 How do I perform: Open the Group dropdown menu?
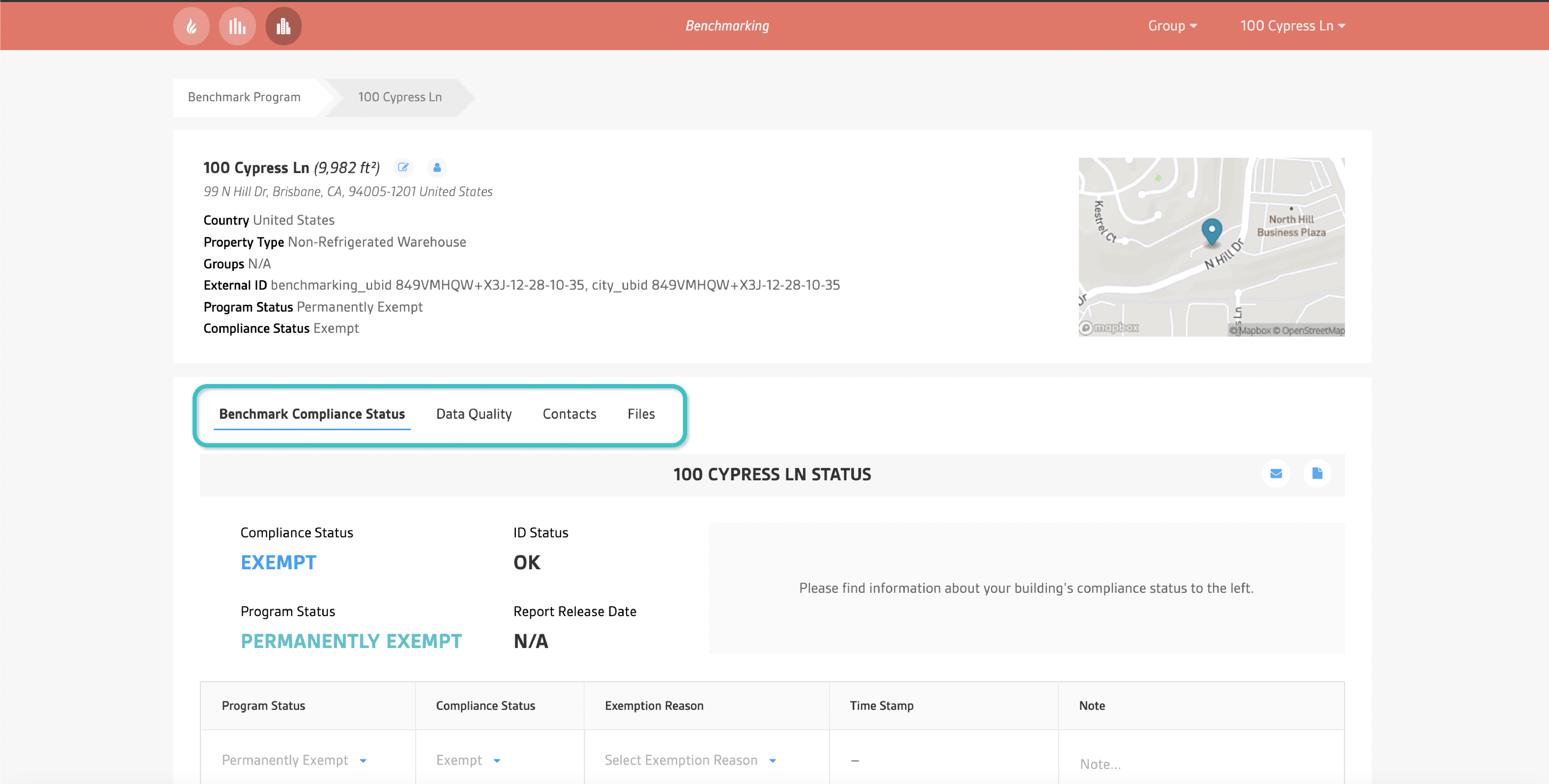coord(1173,26)
